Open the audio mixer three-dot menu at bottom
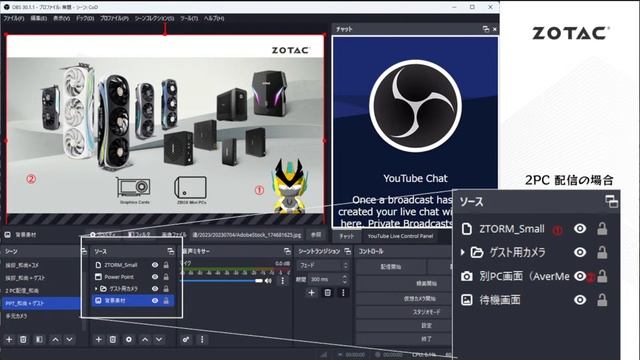640x360 pixels. click(x=202, y=339)
